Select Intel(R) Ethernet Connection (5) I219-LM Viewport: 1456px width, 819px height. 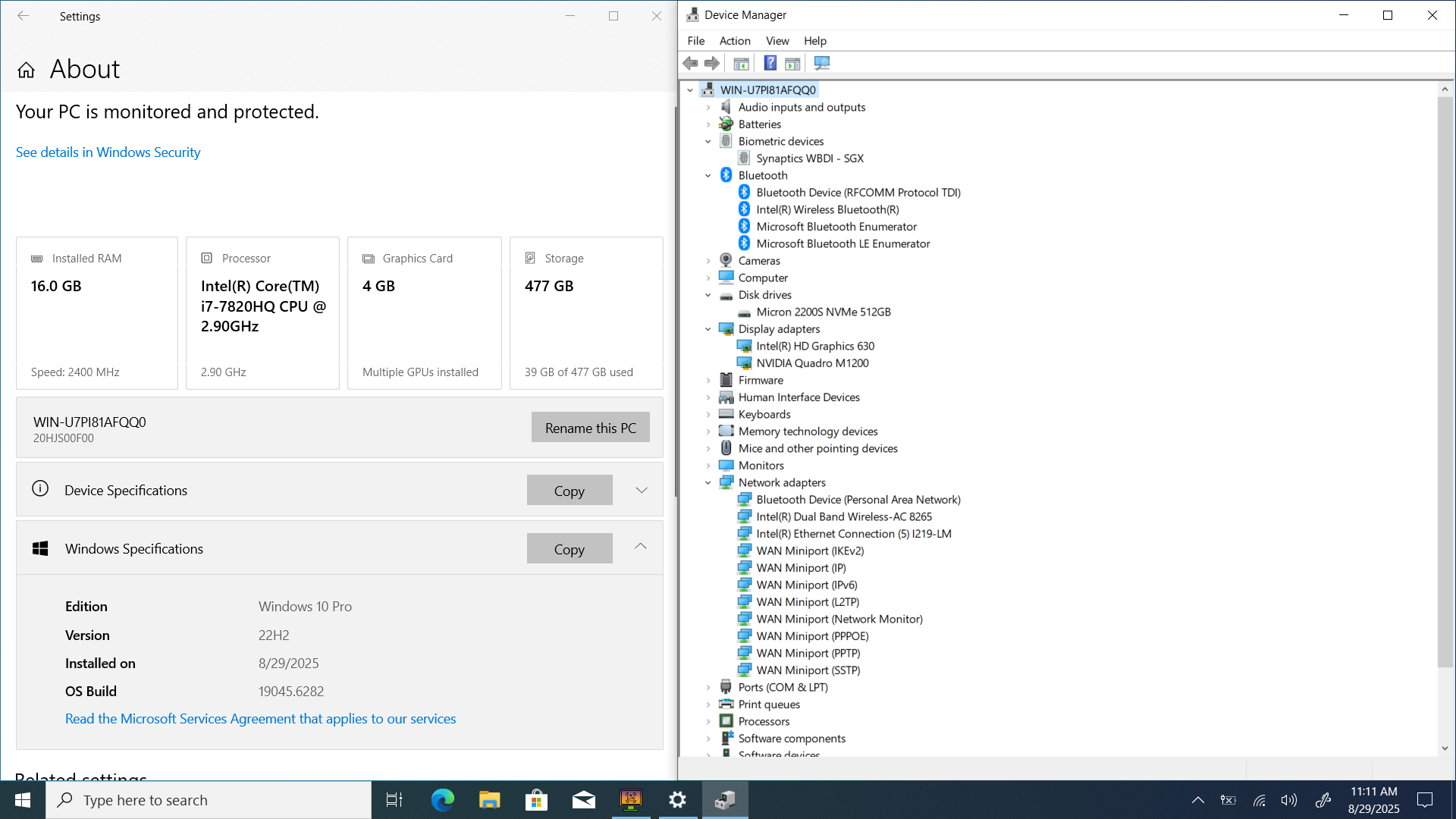click(854, 534)
